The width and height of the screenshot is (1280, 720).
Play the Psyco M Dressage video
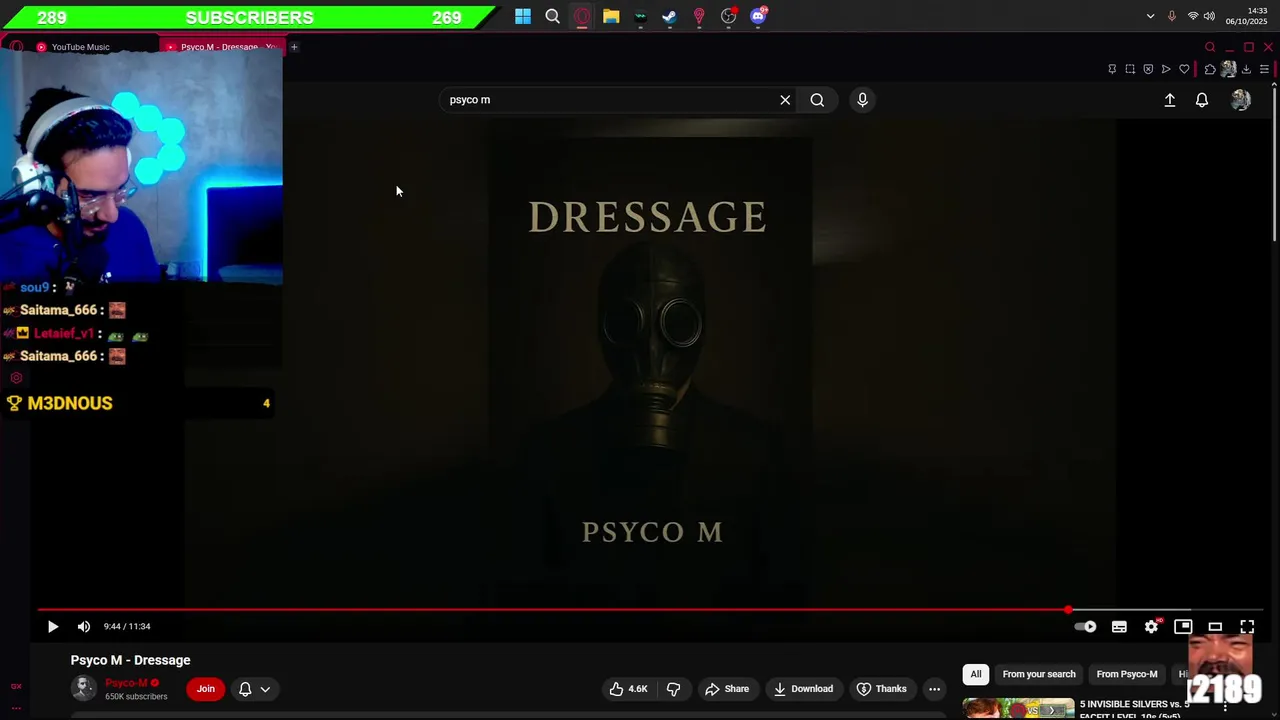[53, 627]
